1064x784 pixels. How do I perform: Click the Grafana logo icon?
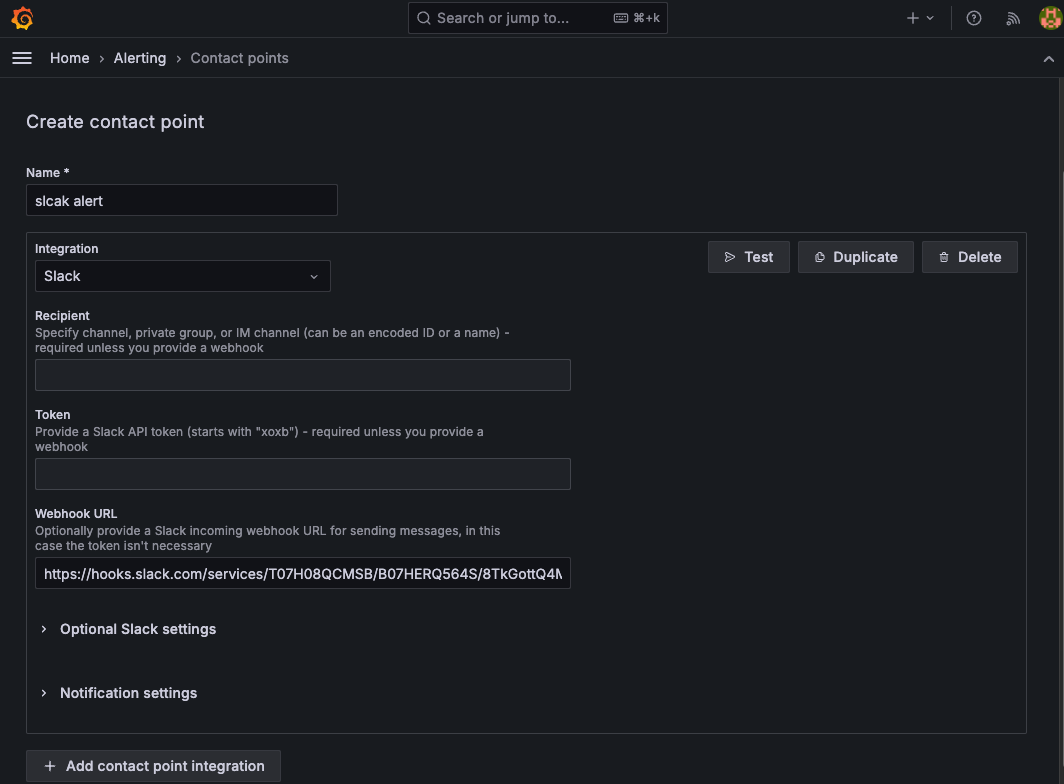(22, 18)
